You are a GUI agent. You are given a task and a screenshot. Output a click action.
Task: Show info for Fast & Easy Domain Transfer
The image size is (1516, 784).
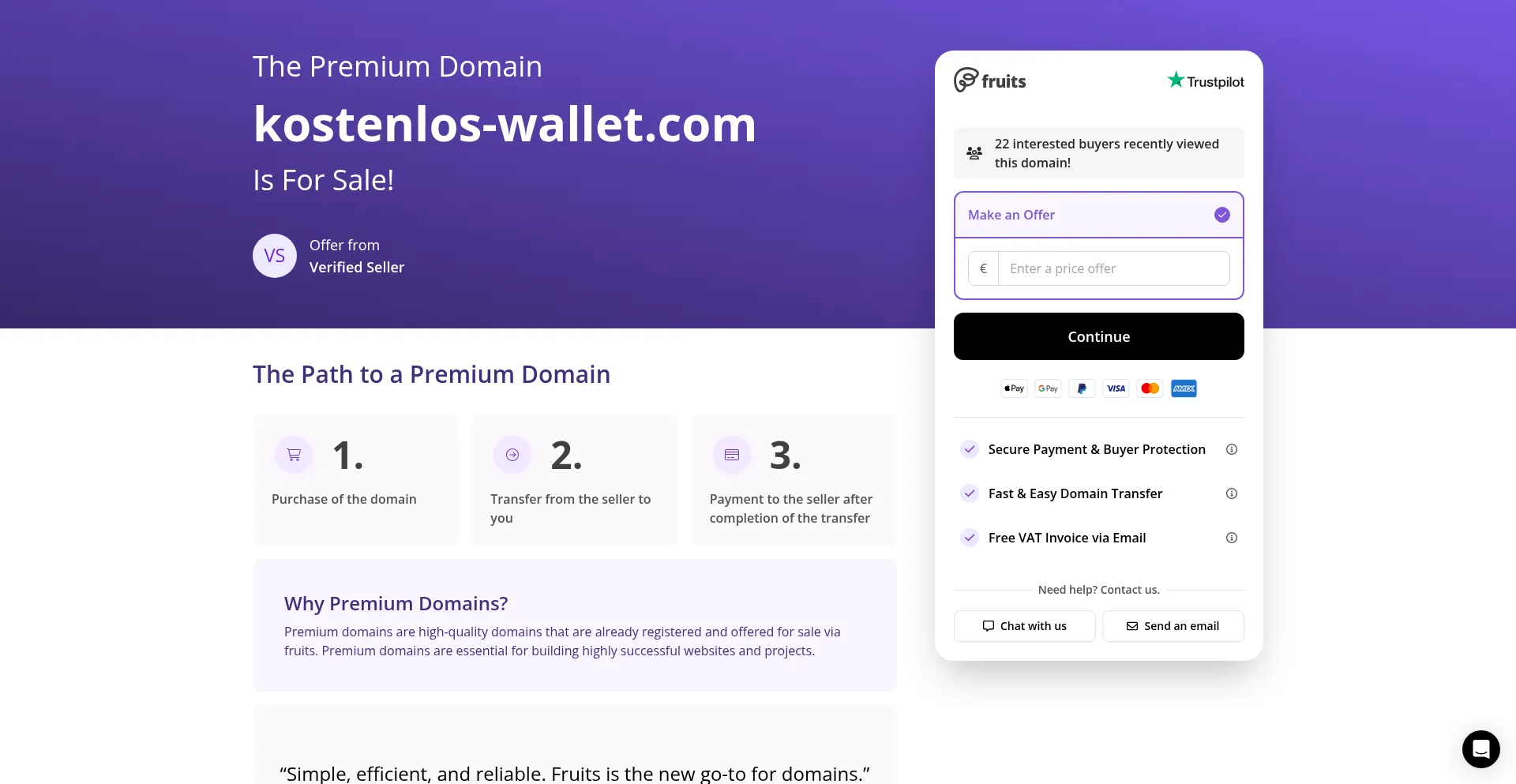1231,493
